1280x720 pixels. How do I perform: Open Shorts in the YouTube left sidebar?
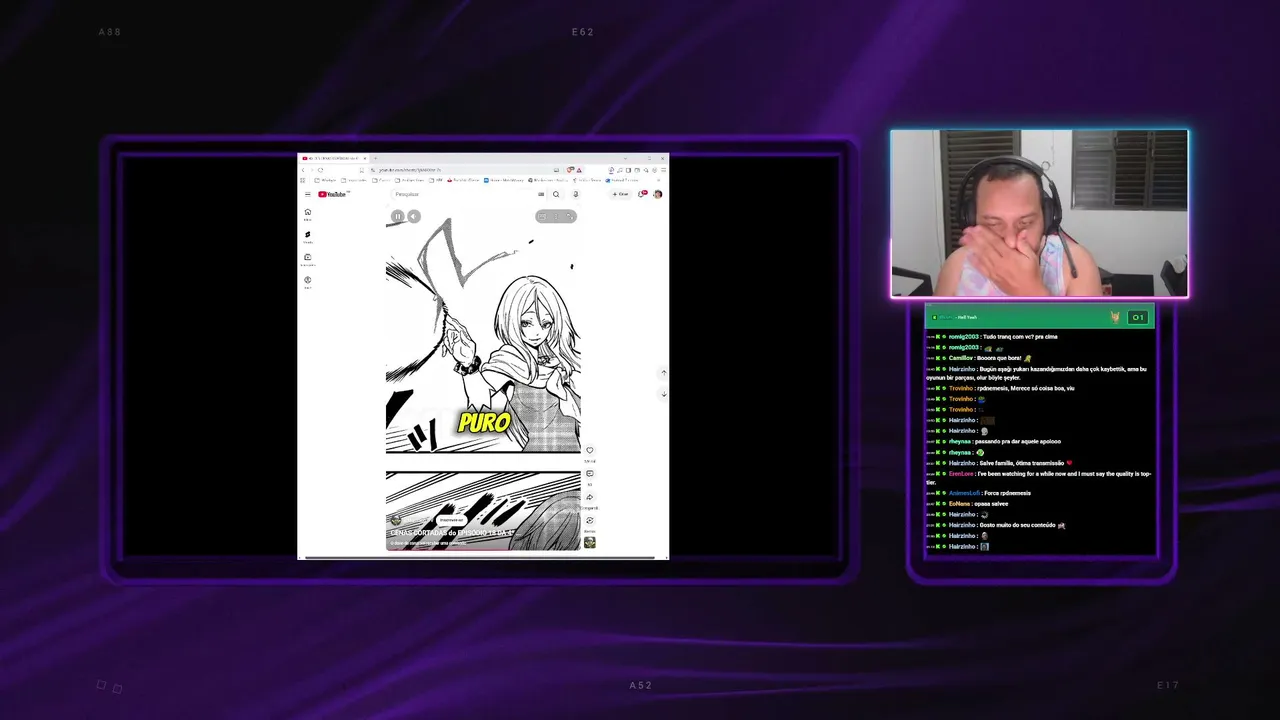pyautogui.click(x=308, y=237)
